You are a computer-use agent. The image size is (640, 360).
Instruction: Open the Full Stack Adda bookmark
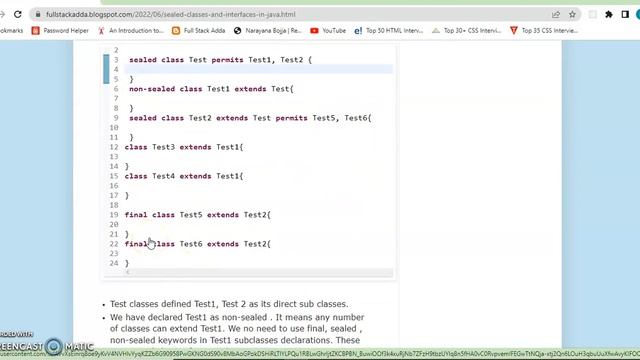click(199, 31)
